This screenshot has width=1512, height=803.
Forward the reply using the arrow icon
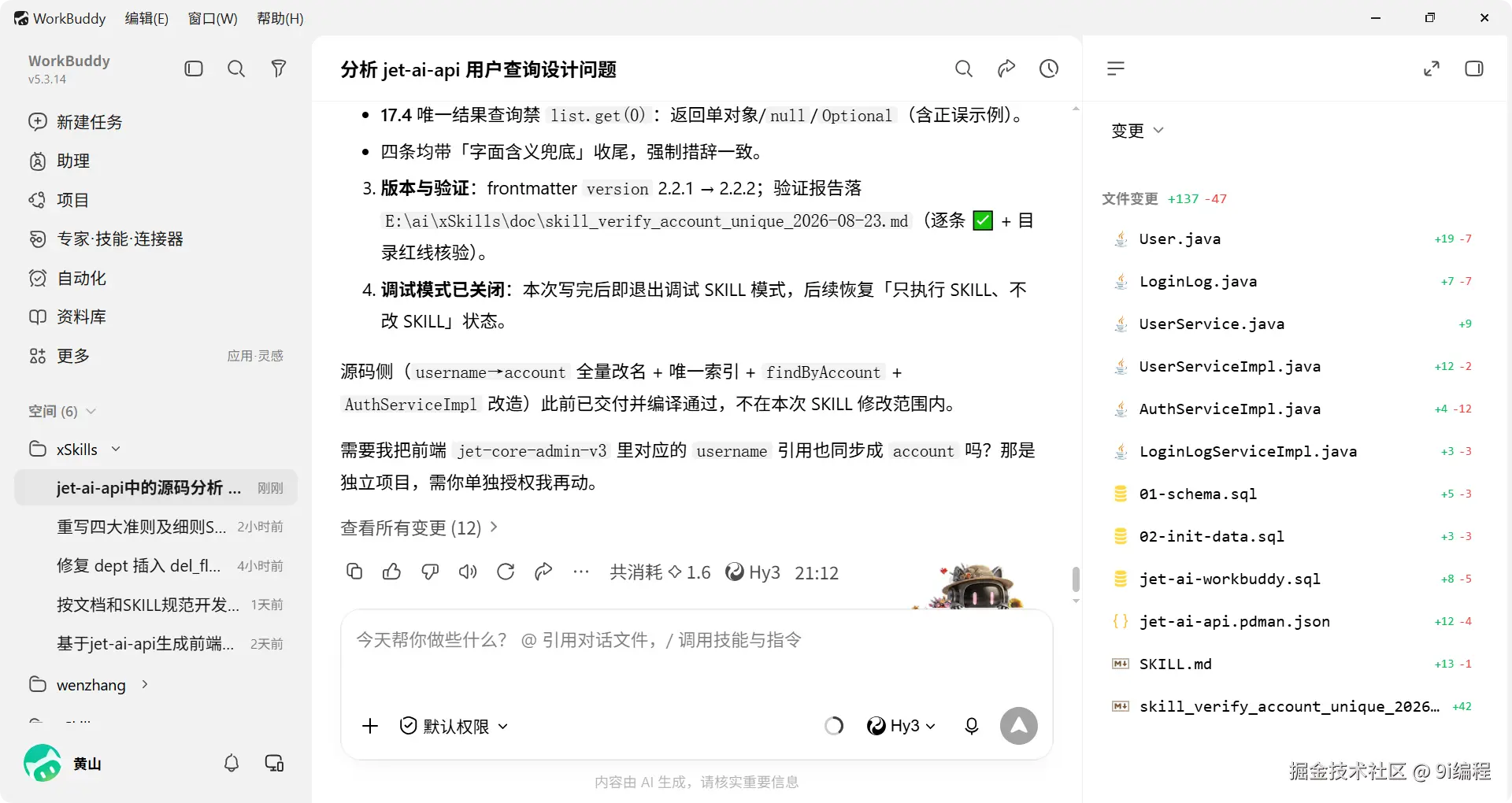point(543,572)
